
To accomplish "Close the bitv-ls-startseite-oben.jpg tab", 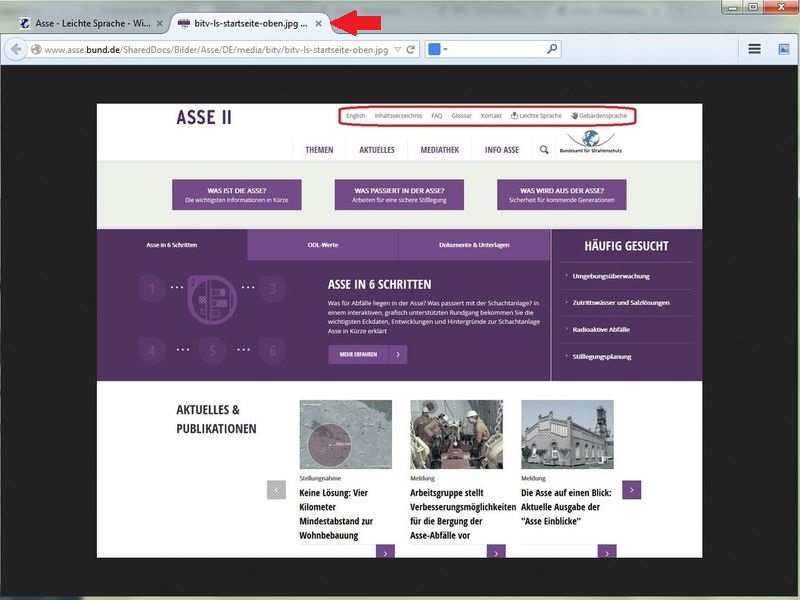I will click(318, 23).
